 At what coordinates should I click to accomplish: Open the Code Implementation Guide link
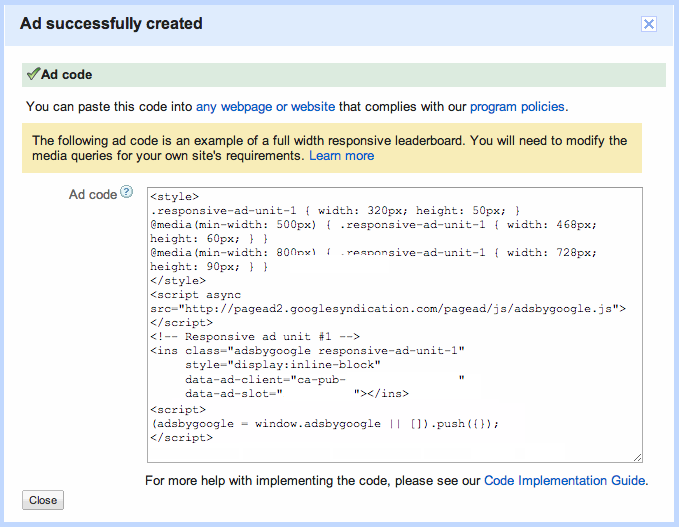point(564,481)
